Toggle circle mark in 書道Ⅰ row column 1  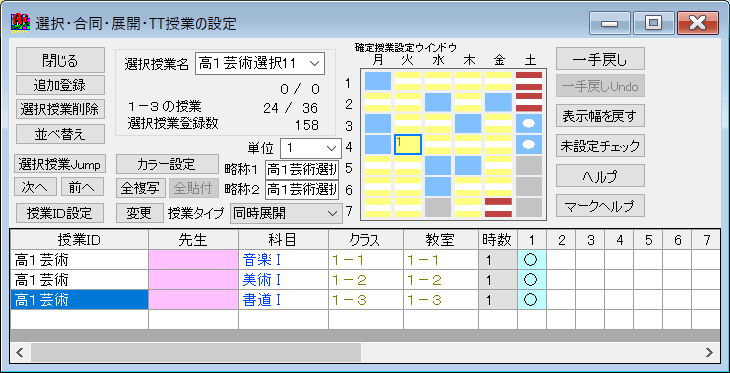tap(532, 300)
